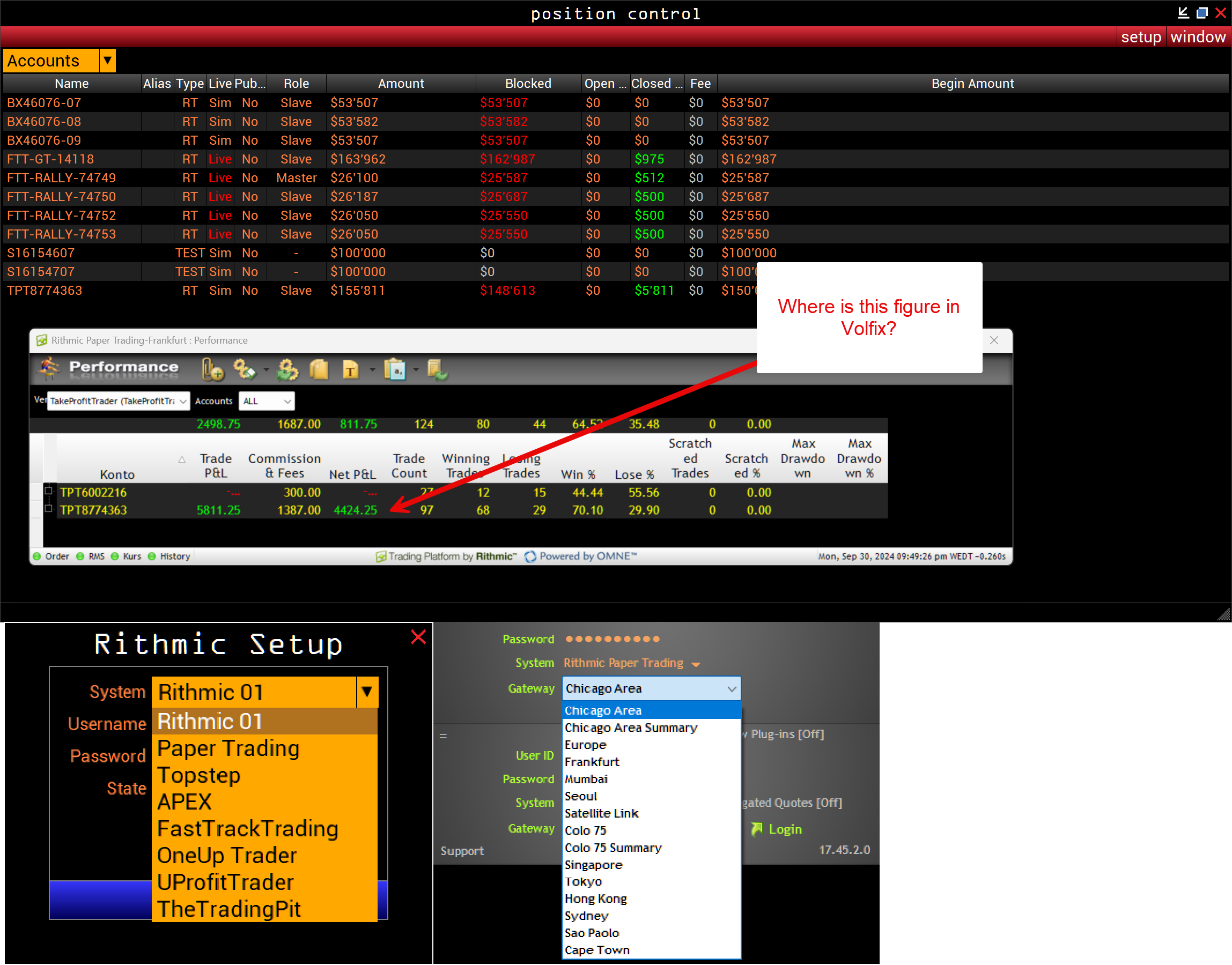Click the hurdler Performance logo icon
The width and height of the screenshot is (1232, 965).
49,369
